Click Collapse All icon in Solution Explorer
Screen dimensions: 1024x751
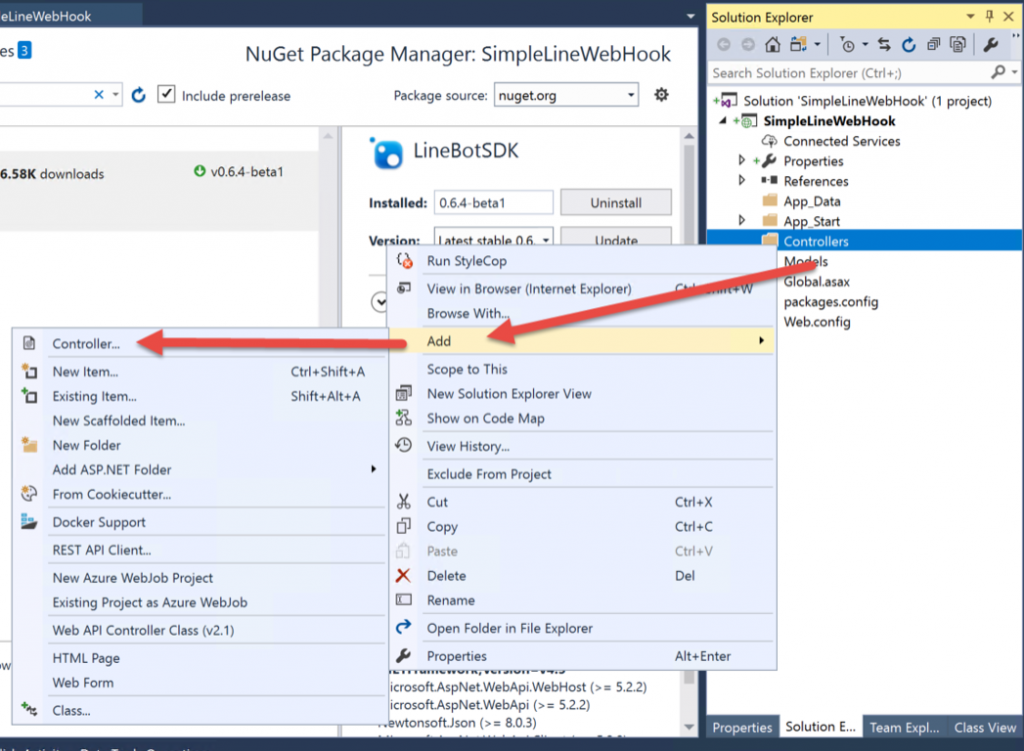[x=933, y=44]
